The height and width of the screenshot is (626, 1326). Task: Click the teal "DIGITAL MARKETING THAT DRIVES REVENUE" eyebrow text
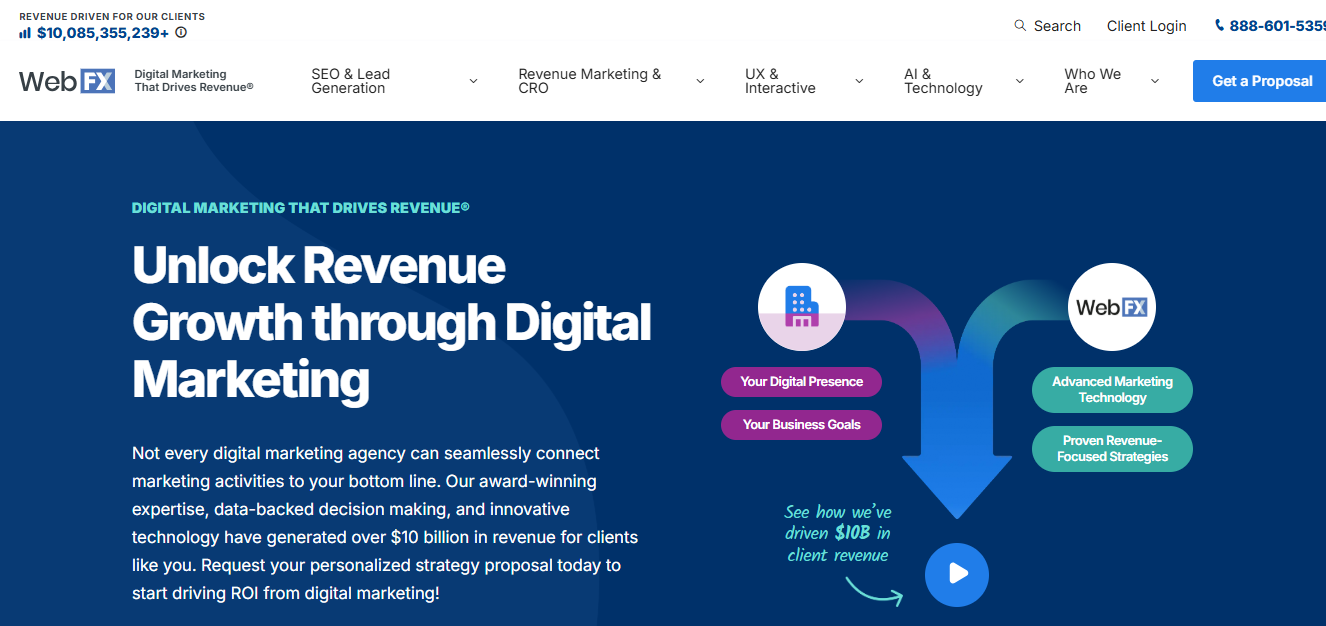tap(301, 208)
